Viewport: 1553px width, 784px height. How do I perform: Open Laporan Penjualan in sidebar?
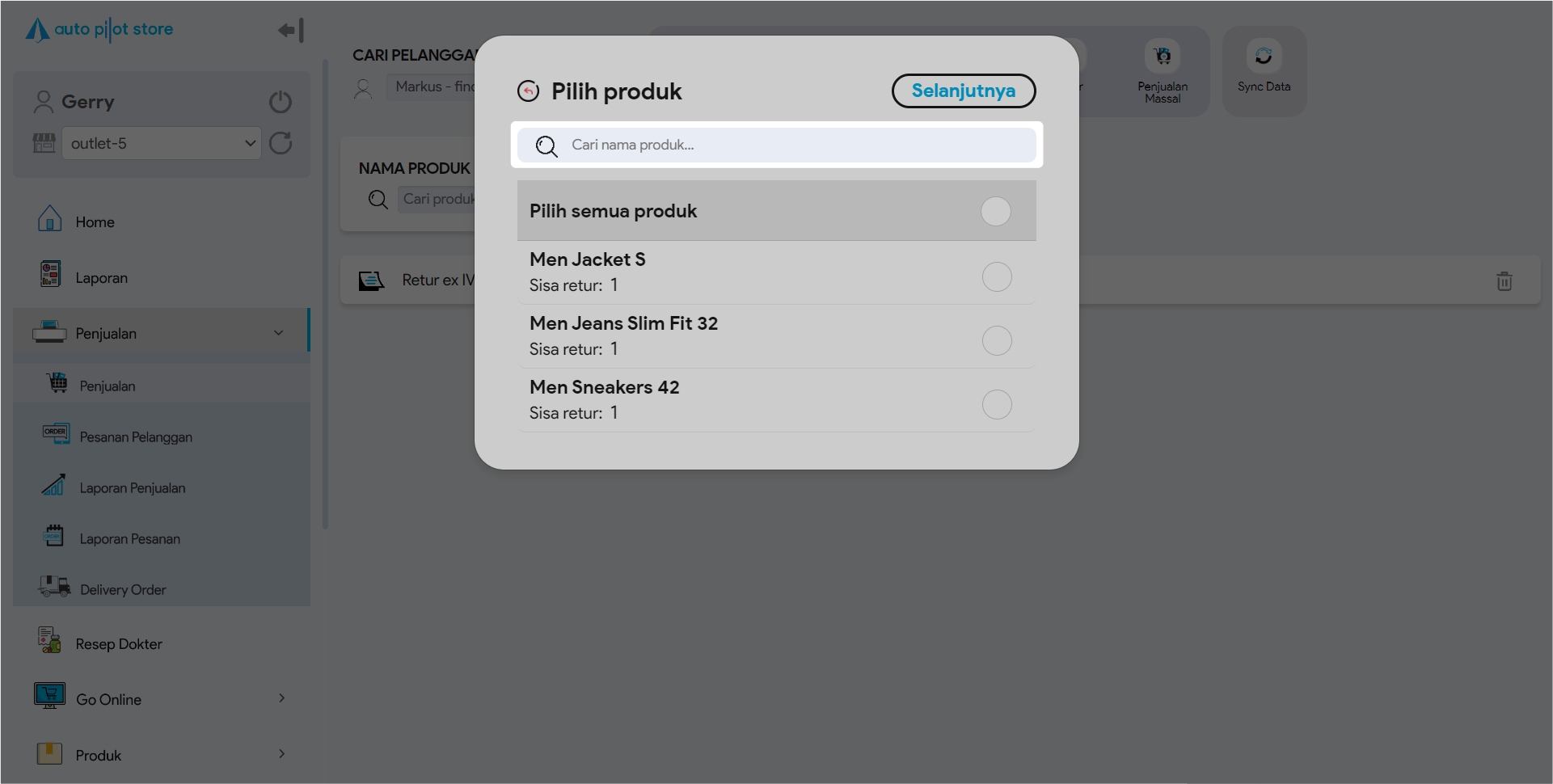coord(132,488)
